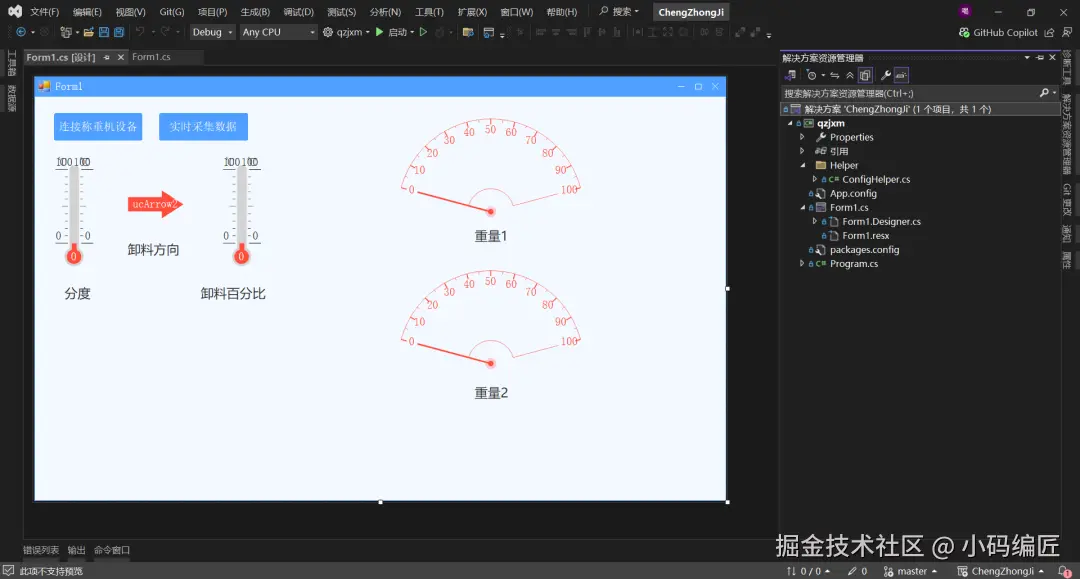1080x579 pixels.
Task: Collapse the Form1.cs node
Action: (802, 207)
